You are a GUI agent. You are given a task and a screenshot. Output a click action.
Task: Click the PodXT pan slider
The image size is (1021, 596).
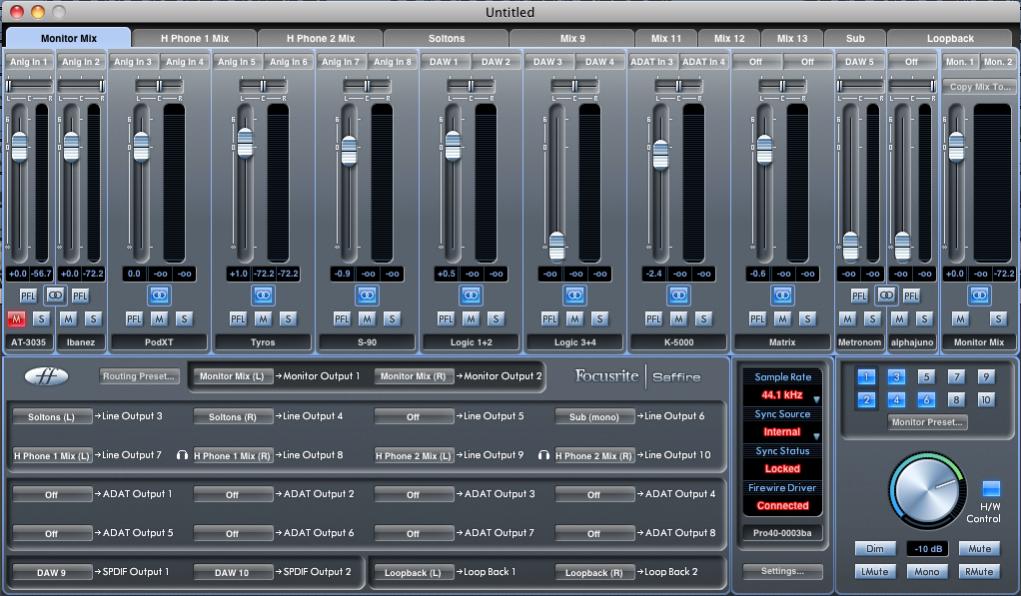[x=159, y=86]
